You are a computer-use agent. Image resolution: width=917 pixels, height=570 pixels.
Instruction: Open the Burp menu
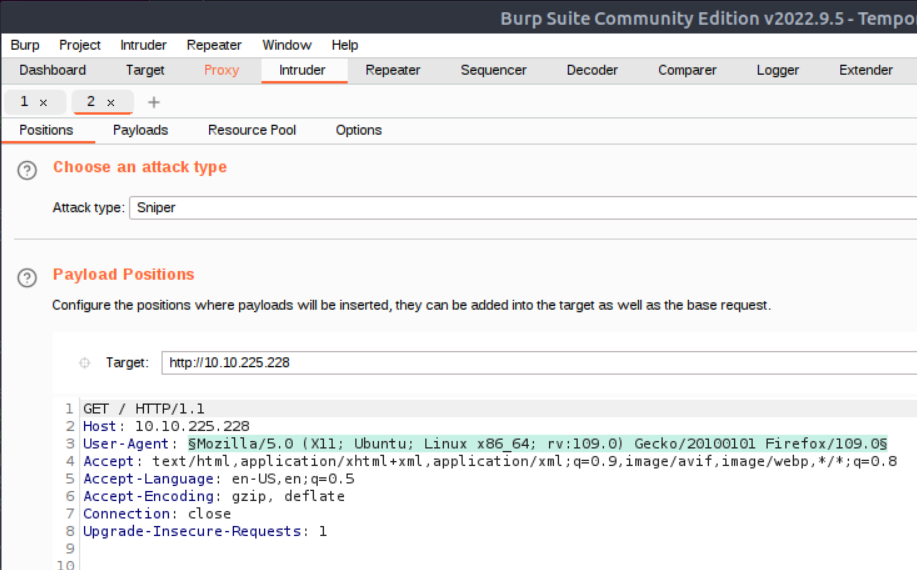click(x=25, y=45)
